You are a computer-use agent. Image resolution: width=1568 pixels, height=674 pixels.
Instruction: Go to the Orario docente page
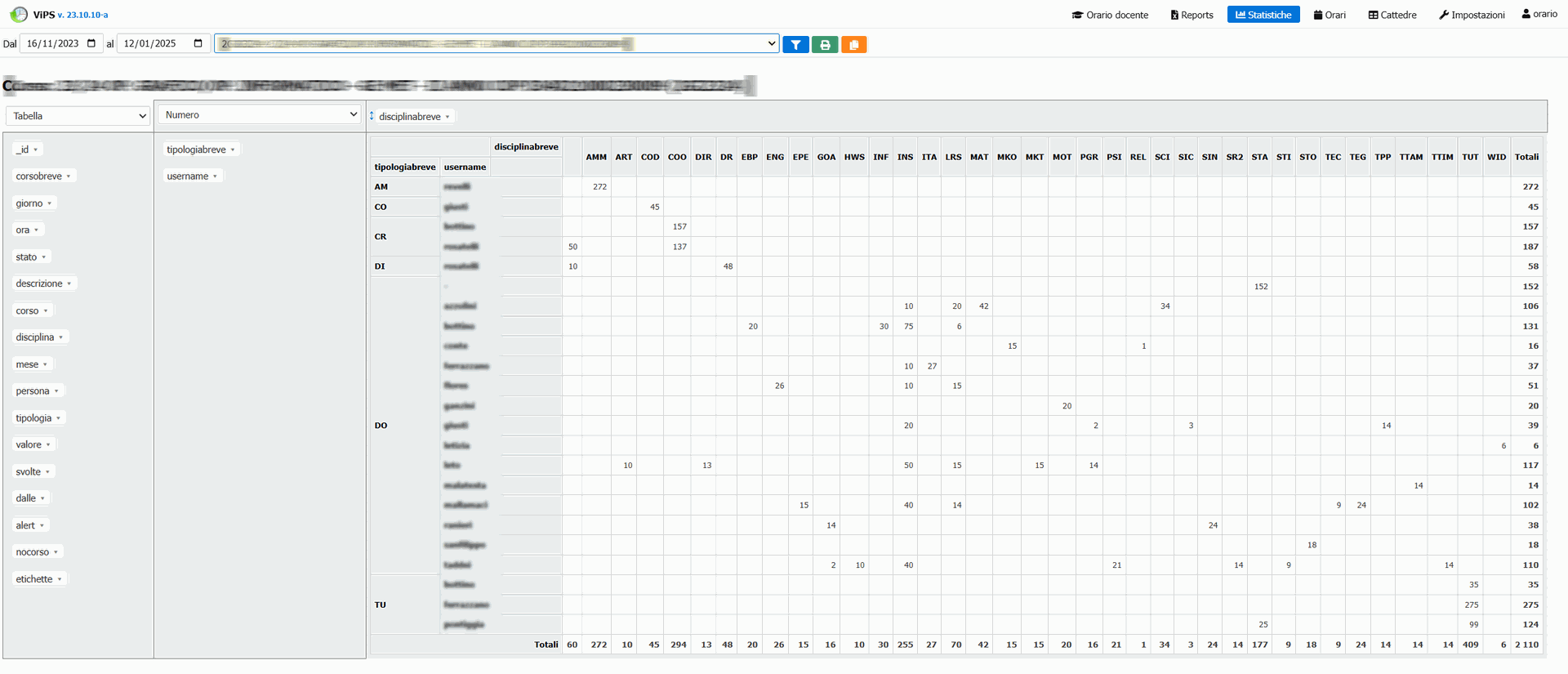[x=1110, y=15]
